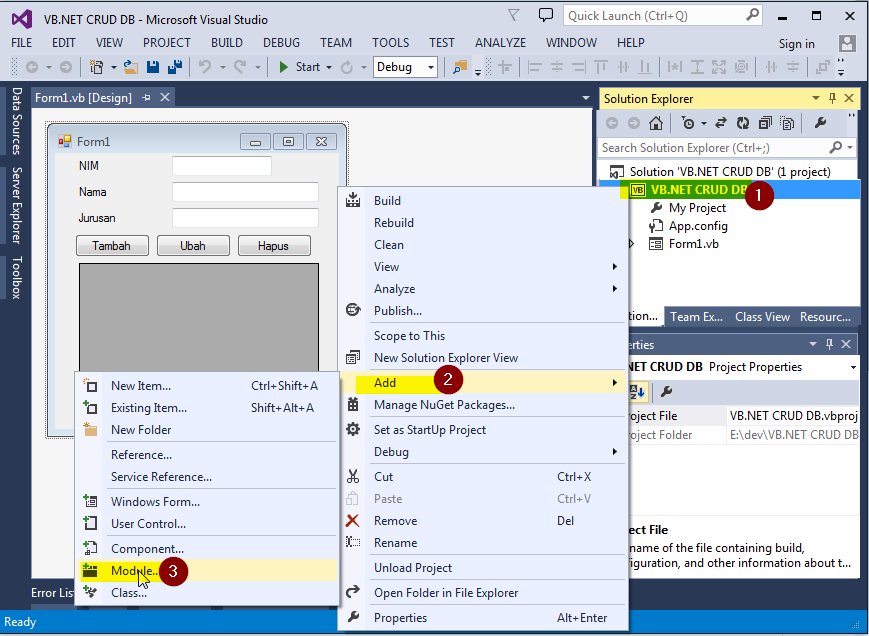Click the Collapse All icon in Solution Explorer
Viewport: 869px width, 636px height.
[x=765, y=123]
